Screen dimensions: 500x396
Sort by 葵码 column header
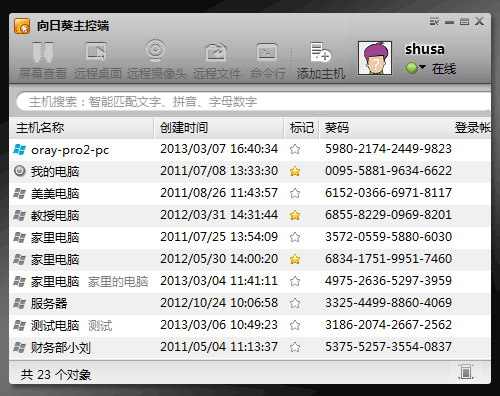point(337,128)
